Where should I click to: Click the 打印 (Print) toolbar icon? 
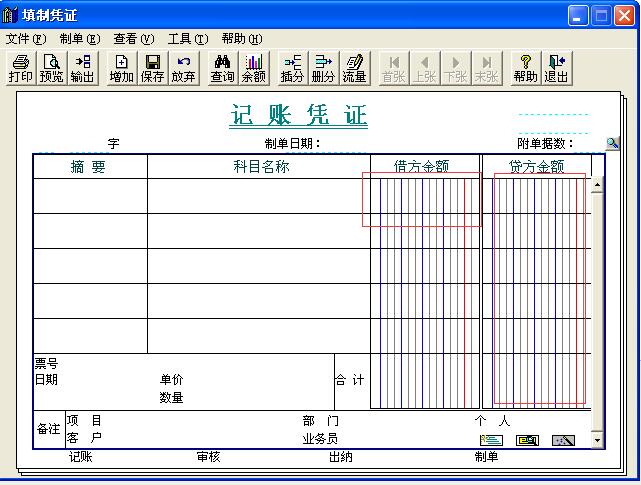click(x=20, y=68)
